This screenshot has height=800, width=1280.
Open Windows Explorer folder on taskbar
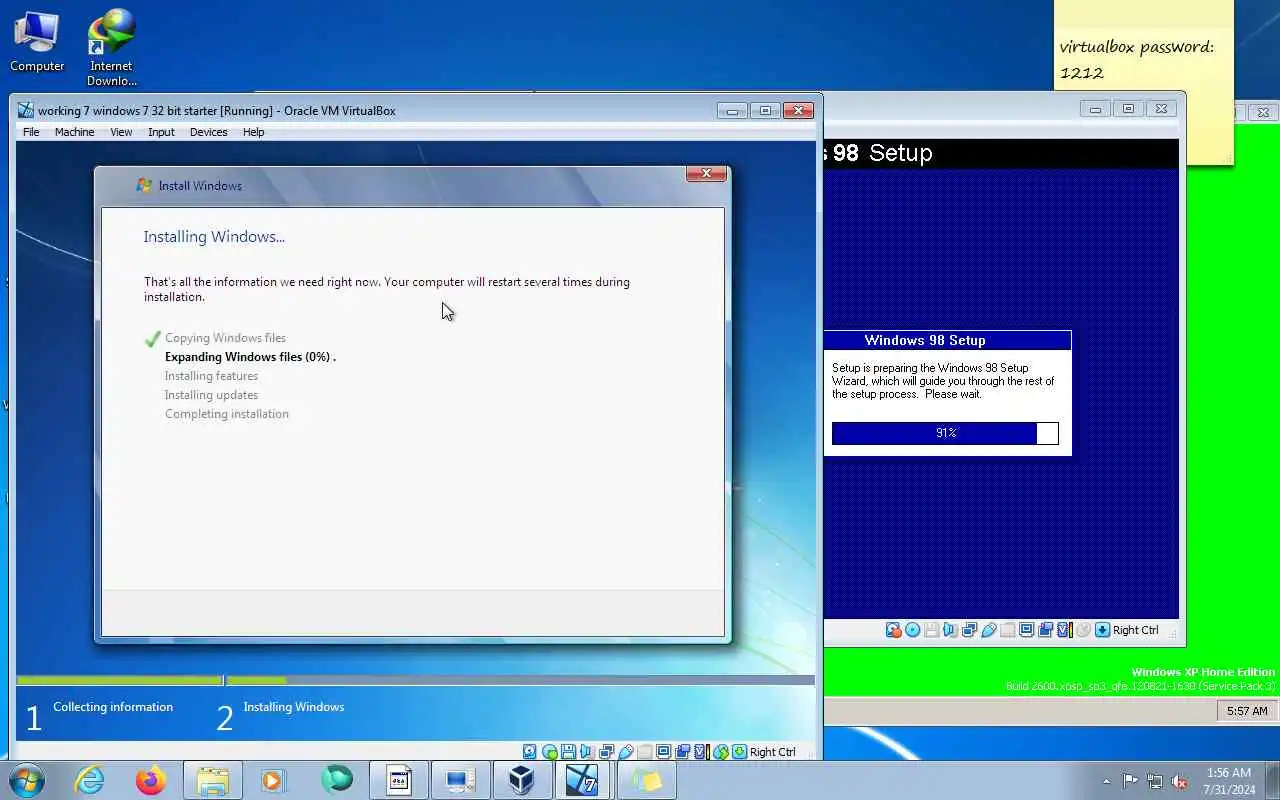[x=214, y=780]
